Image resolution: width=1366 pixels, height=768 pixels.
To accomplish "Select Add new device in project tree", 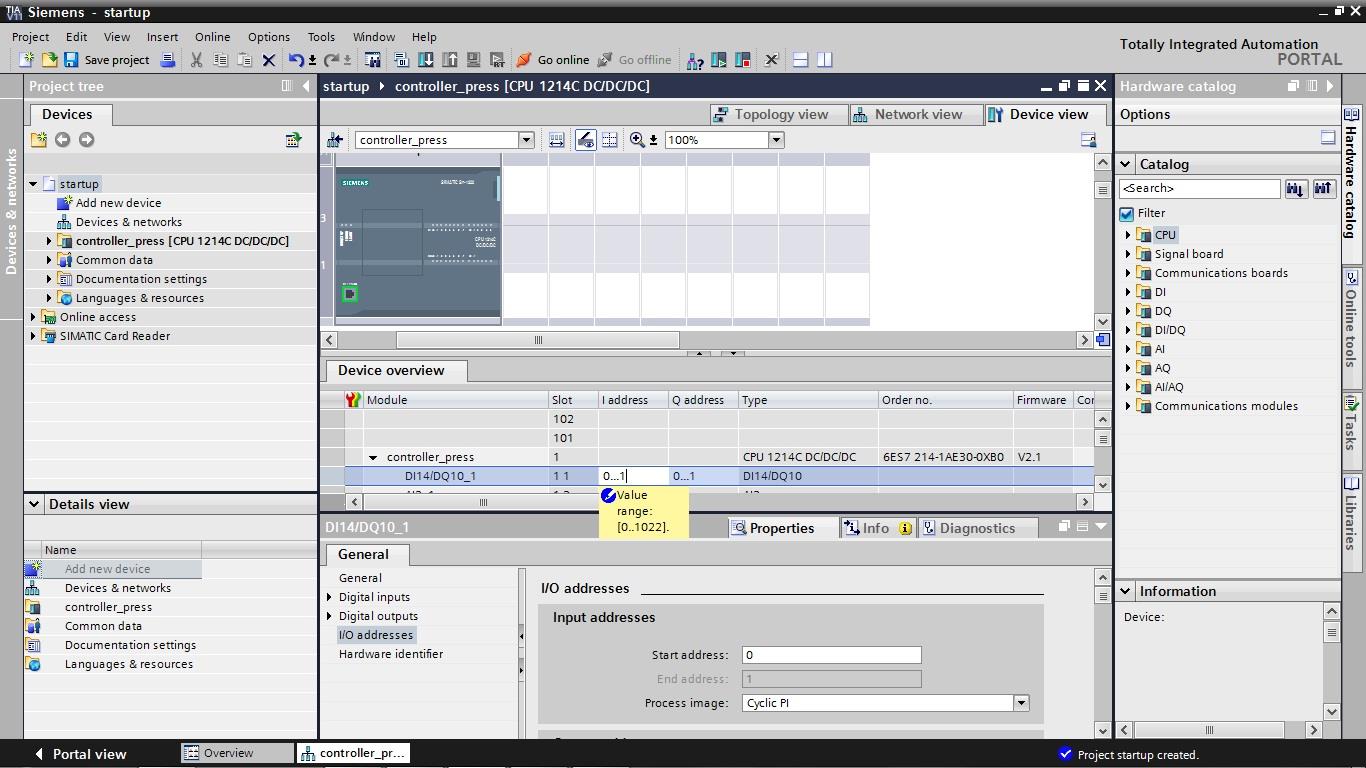I will [x=118, y=203].
